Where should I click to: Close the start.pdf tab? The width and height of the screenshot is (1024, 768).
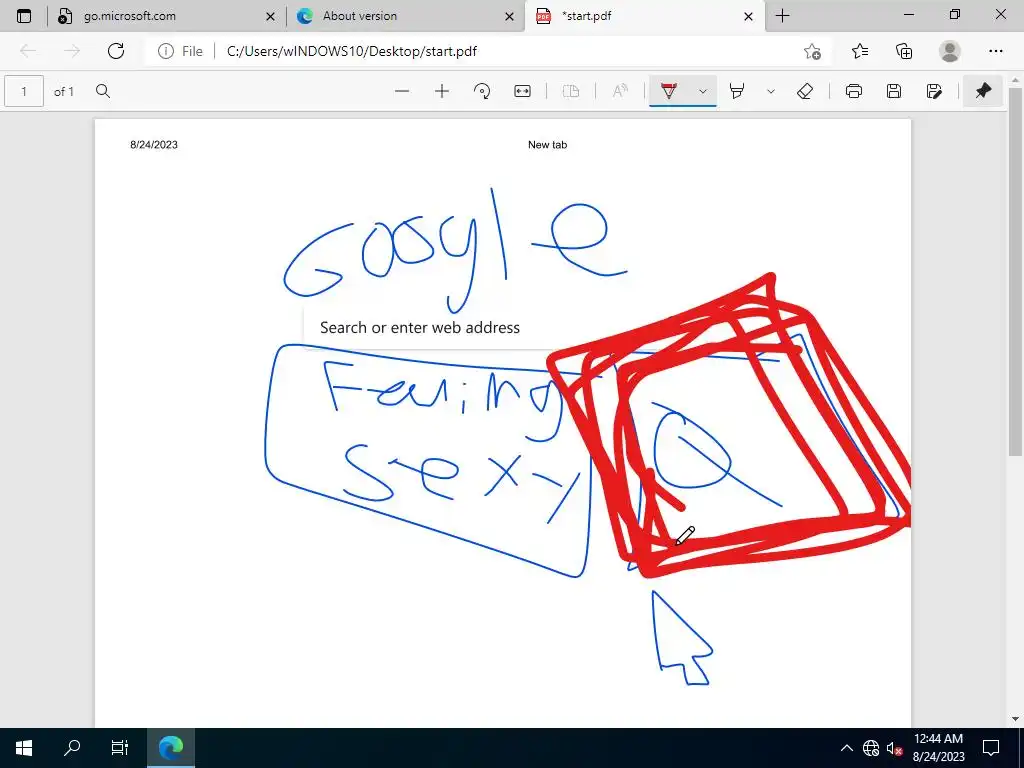[x=748, y=16]
